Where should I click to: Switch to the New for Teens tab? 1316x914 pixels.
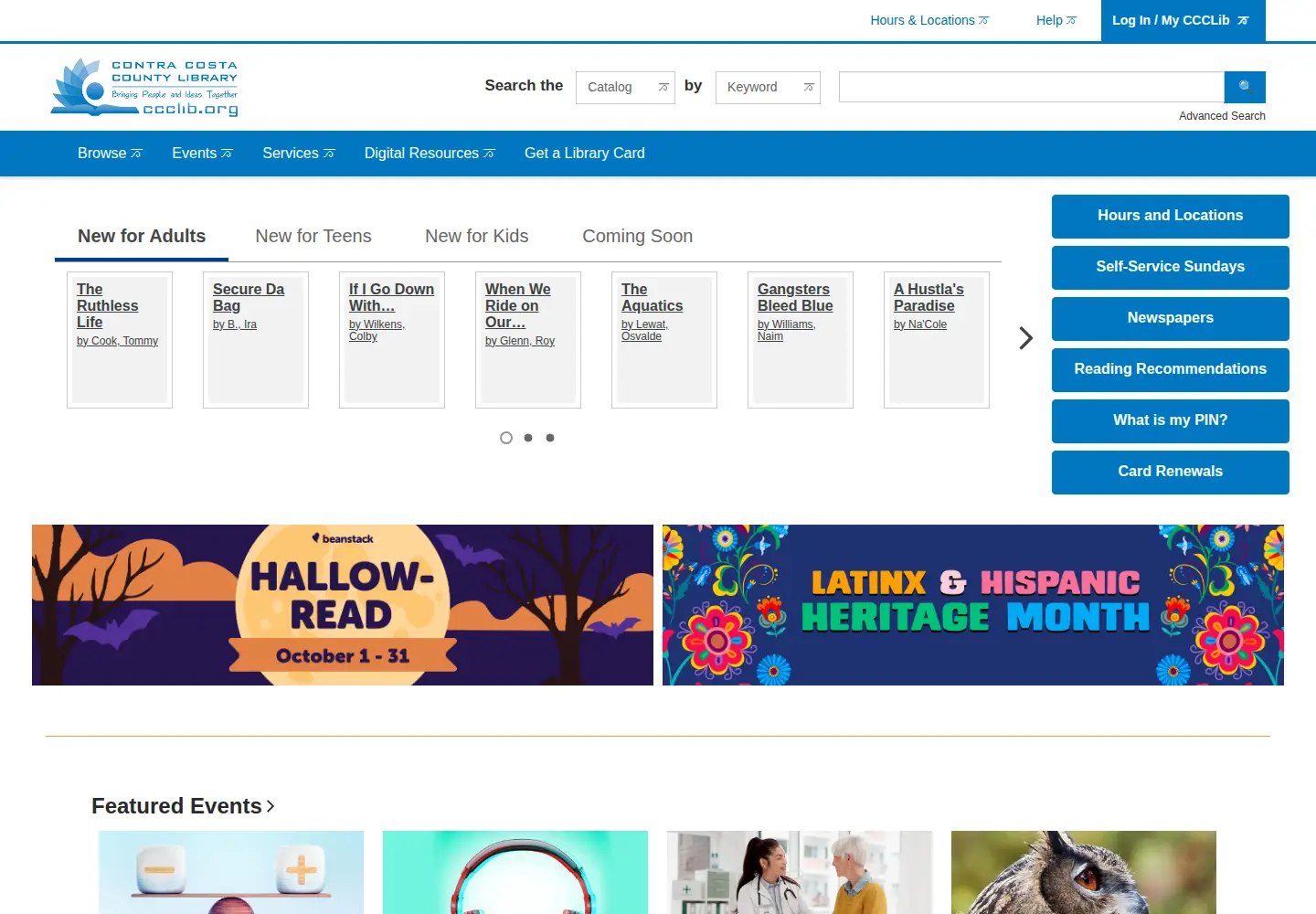313,236
